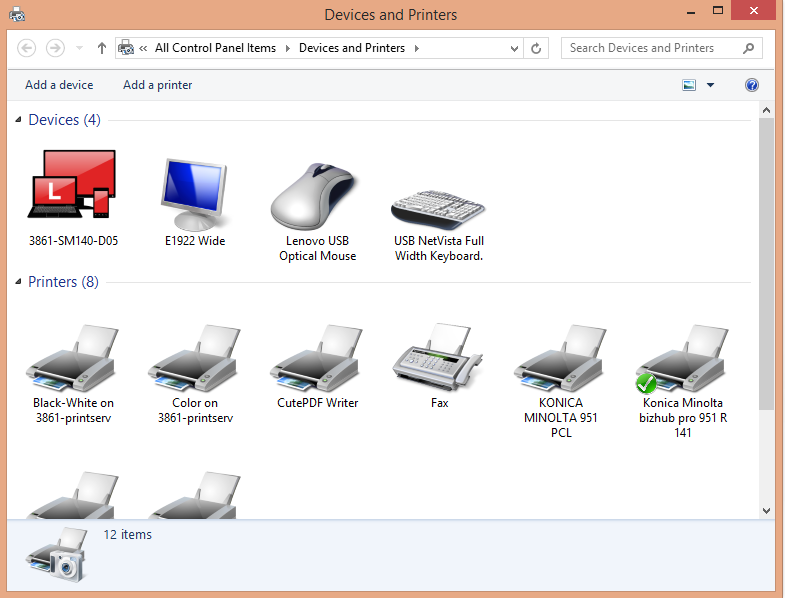The image size is (785, 598).
Task: Select the Color on 3861-printserv printer icon
Action: point(194,358)
